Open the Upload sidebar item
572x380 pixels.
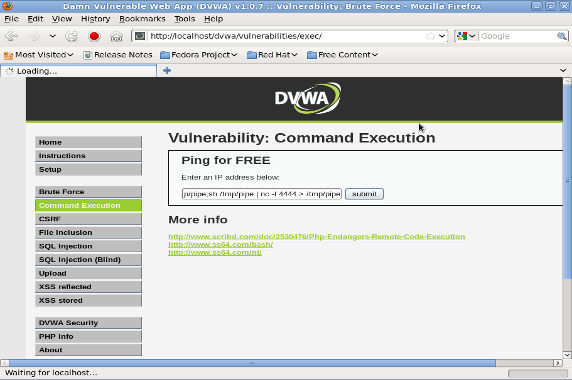click(x=88, y=273)
